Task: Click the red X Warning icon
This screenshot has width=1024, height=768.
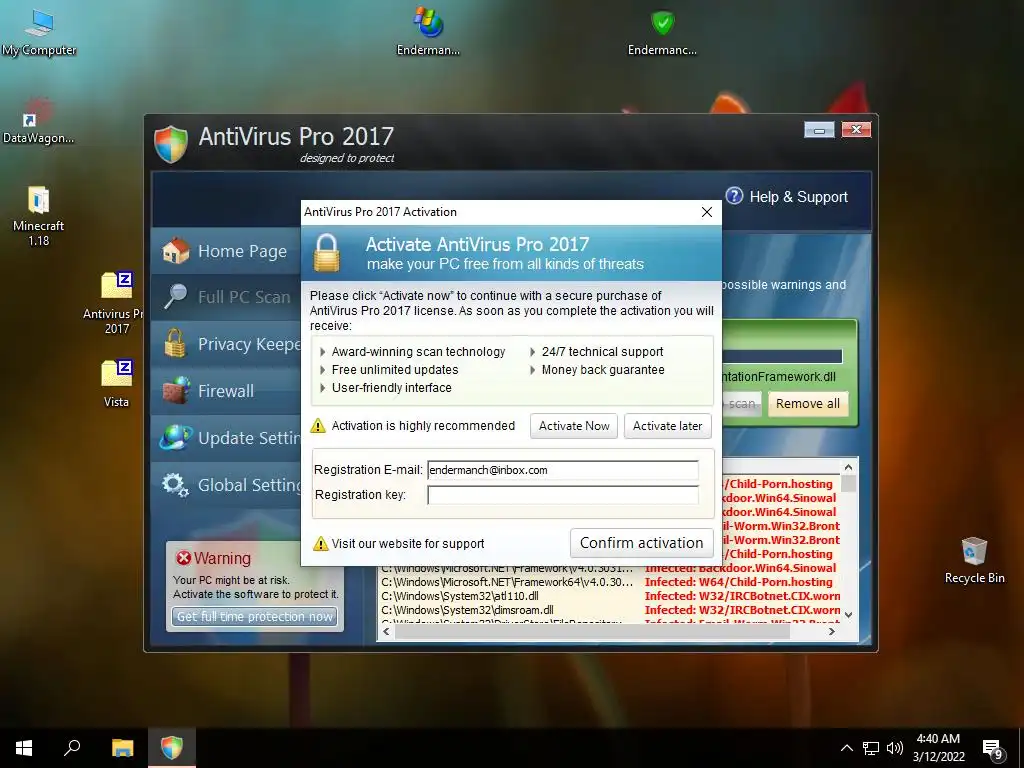Action: pyautogui.click(x=184, y=558)
